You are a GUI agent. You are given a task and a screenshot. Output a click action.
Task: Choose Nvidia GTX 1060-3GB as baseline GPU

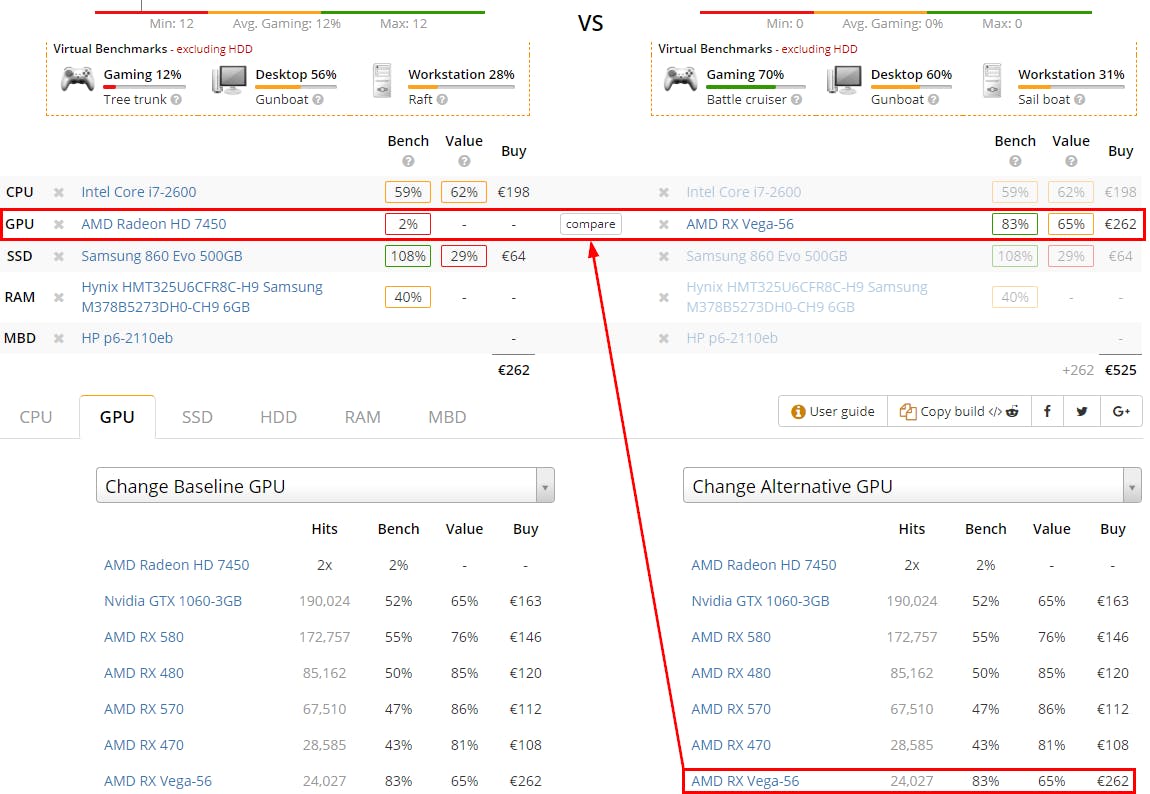[x=173, y=601]
